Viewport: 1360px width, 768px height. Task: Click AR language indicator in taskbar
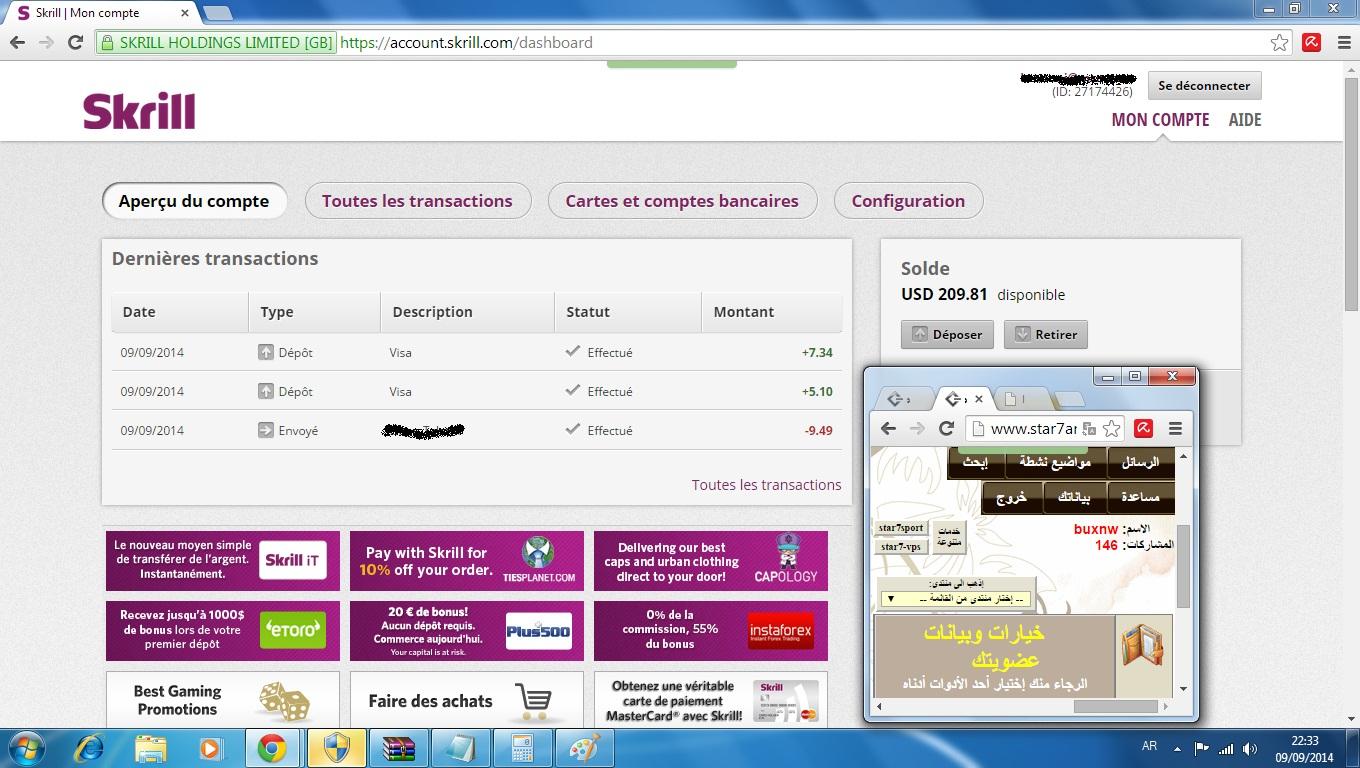click(1149, 746)
